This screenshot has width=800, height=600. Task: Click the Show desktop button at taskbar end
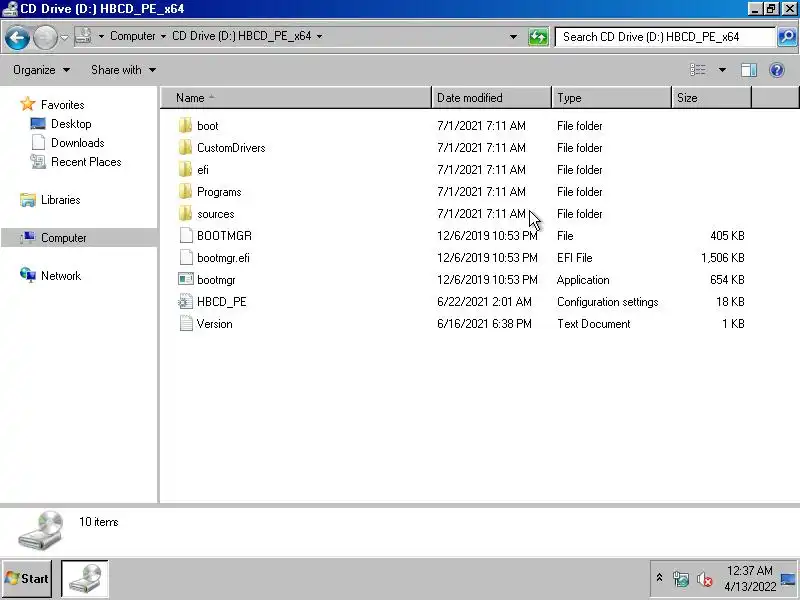pos(789,579)
